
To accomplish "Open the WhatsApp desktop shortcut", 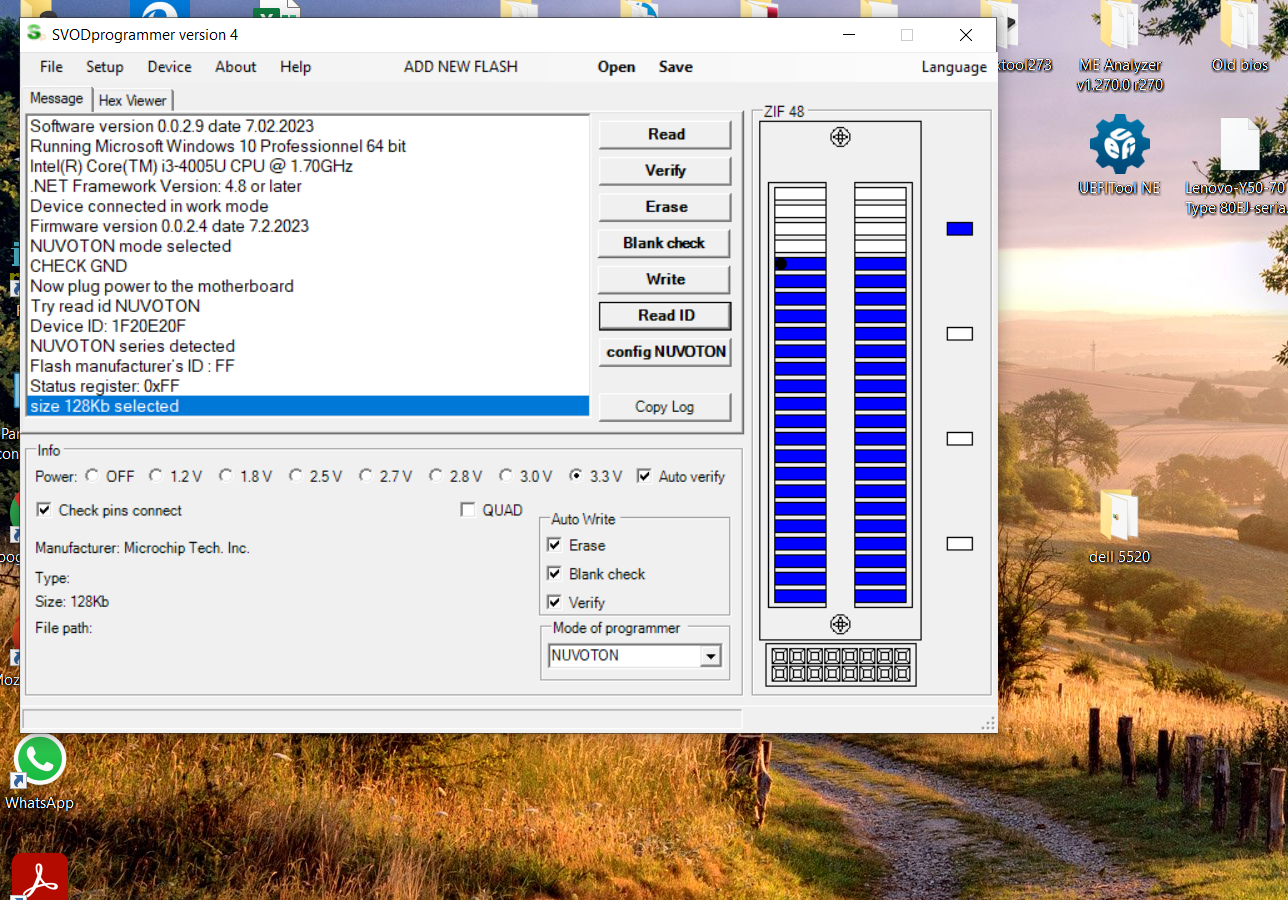I will 40,761.
